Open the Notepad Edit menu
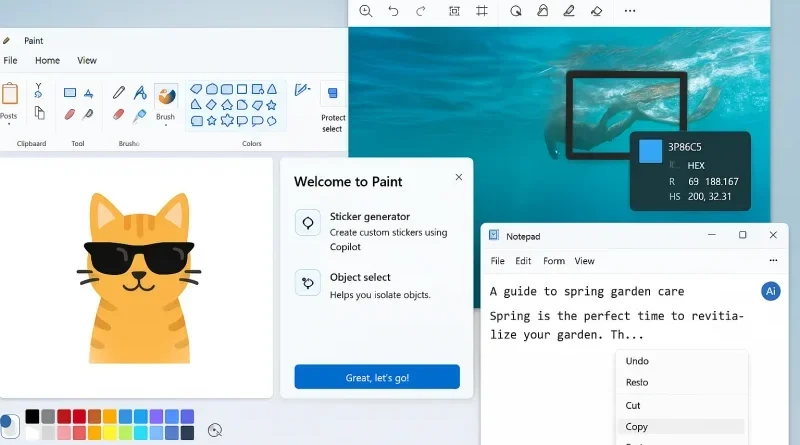The image size is (800, 445). point(523,261)
